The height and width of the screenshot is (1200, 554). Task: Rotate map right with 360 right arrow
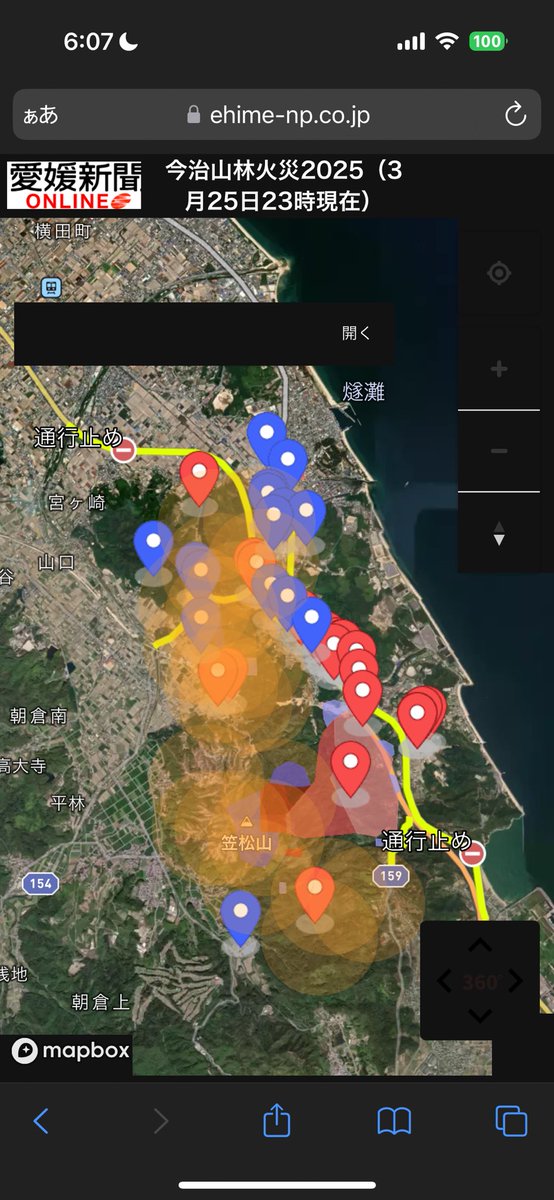(515, 982)
